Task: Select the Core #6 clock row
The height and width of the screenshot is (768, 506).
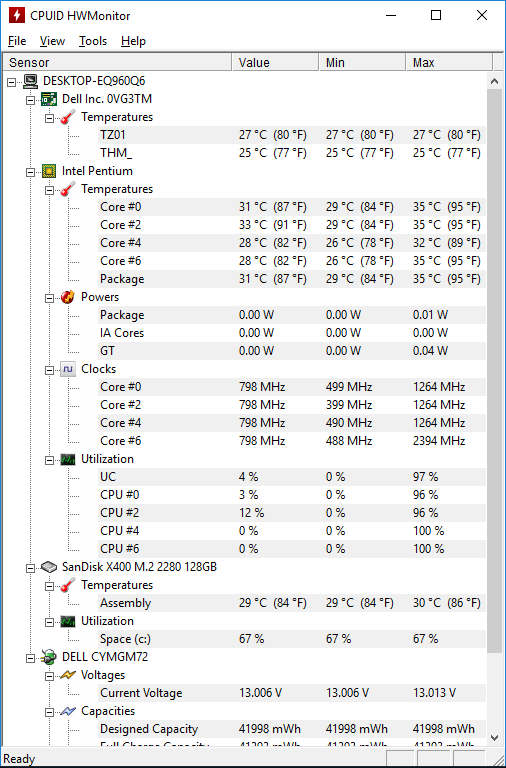Action: pyautogui.click(x=291, y=441)
